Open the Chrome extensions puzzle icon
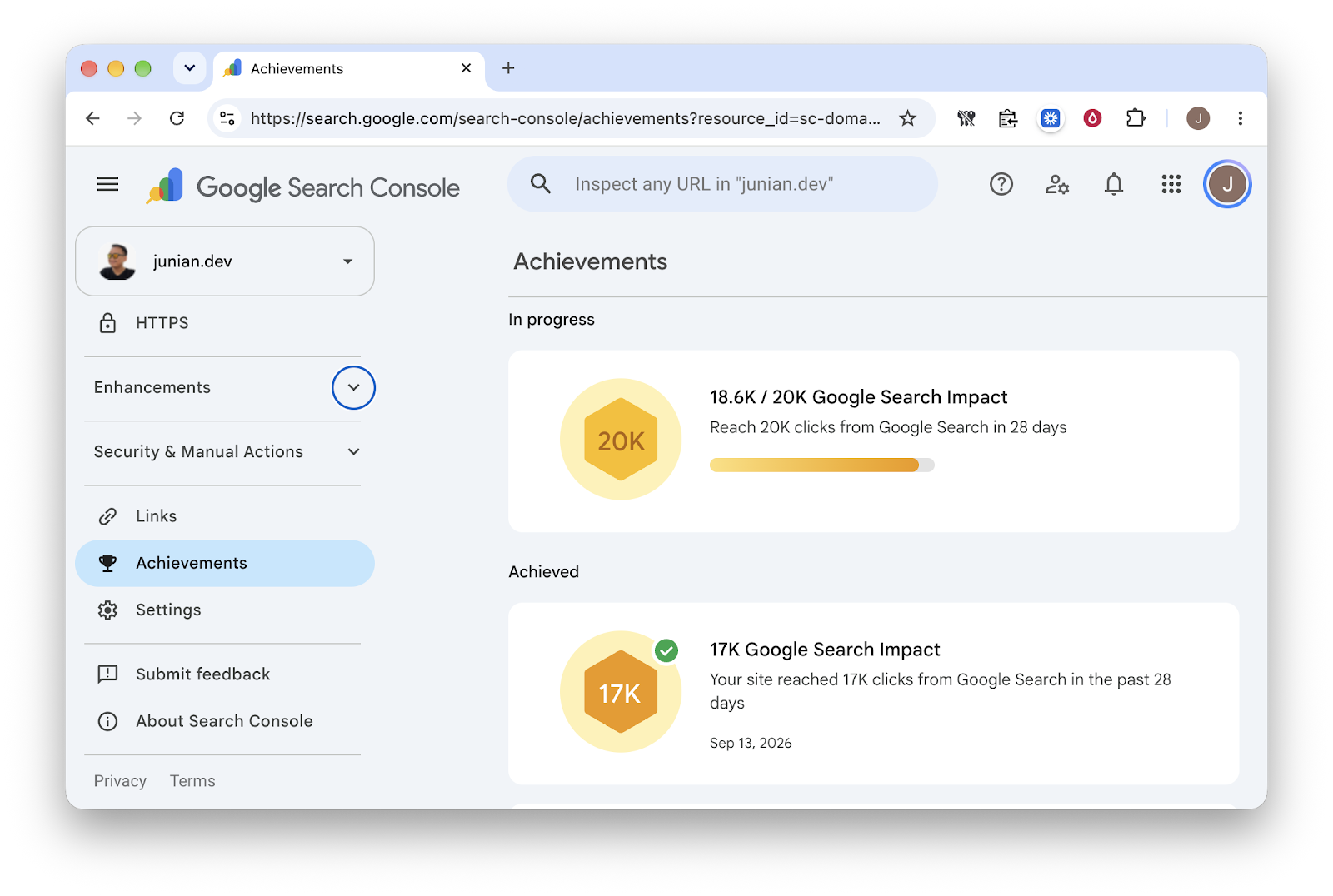Screen dimensions: 1333x896 1136,118
